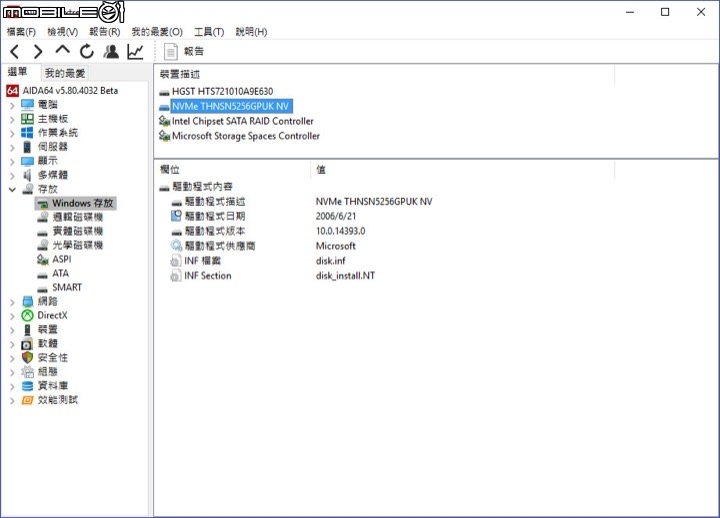This screenshot has width=720, height=518.
Task: Select the 多媒體 speaker icon
Action: click(x=27, y=175)
